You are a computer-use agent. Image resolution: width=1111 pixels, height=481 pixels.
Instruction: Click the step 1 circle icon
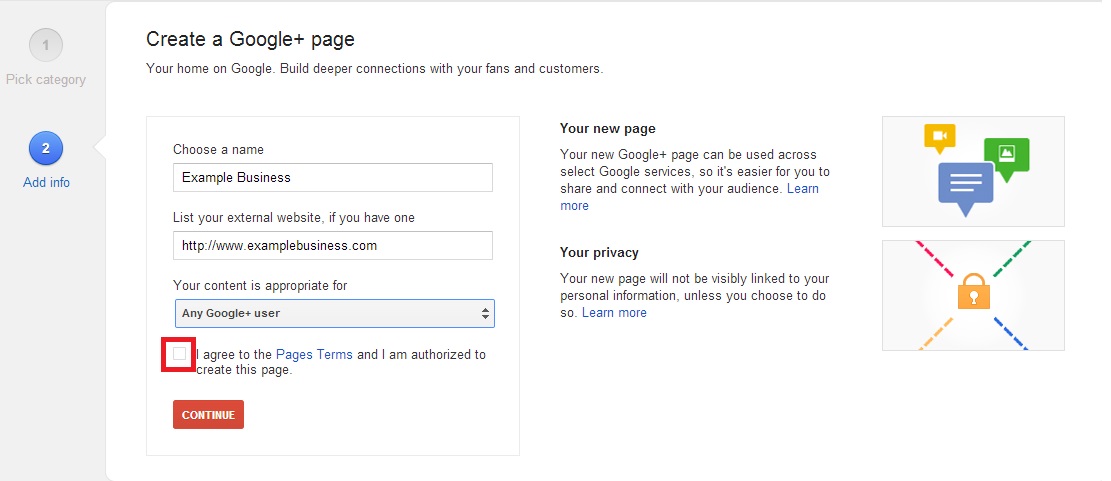pos(46,46)
